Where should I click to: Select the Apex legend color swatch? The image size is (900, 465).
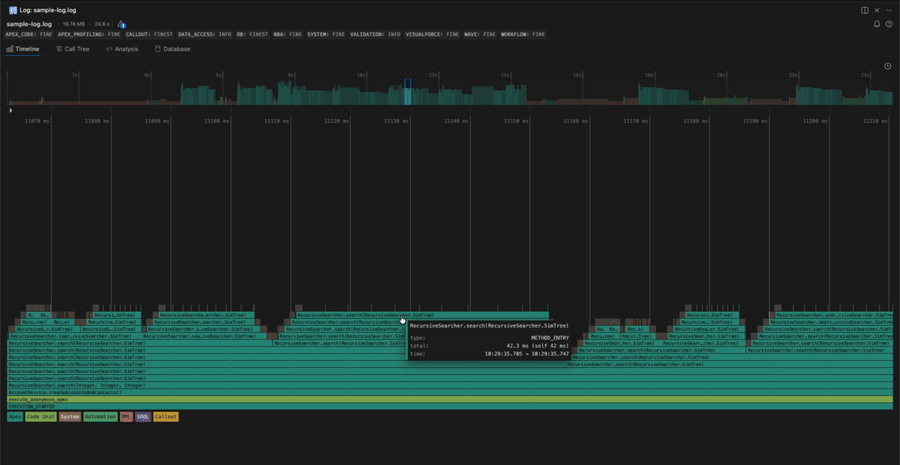15,417
